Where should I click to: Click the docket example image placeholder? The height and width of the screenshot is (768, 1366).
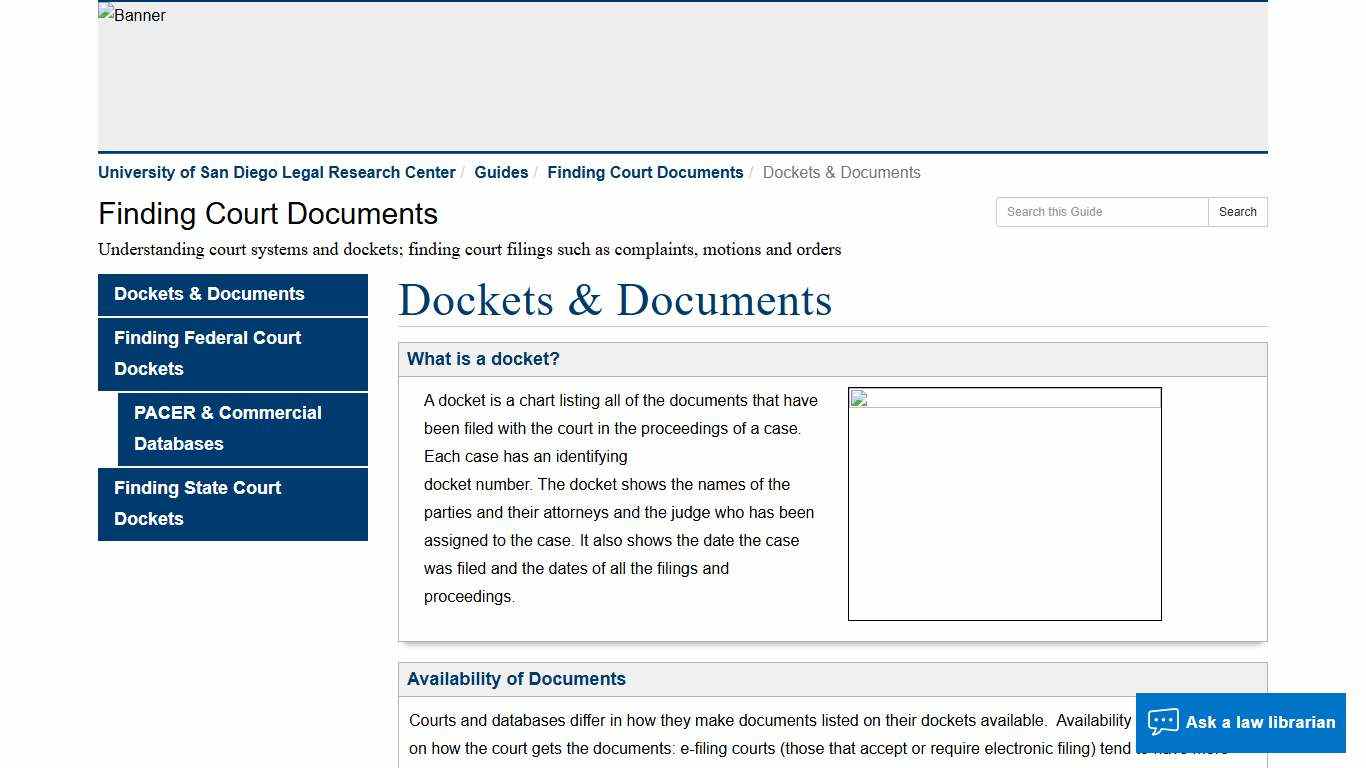(x=1004, y=503)
